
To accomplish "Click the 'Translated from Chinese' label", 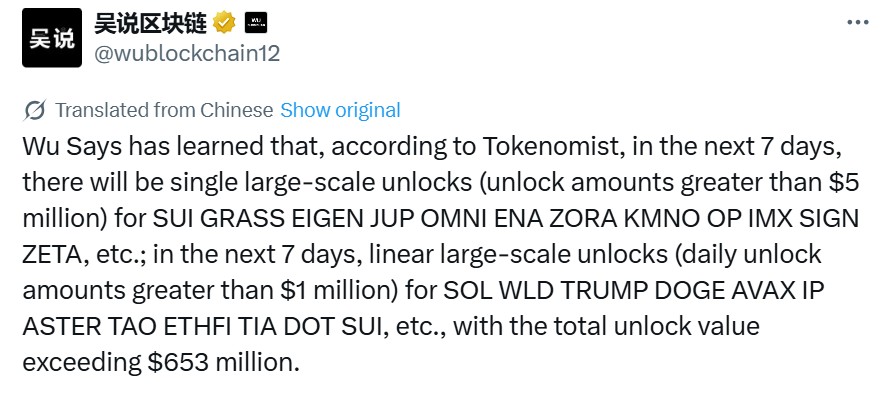I will click(x=164, y=110).
